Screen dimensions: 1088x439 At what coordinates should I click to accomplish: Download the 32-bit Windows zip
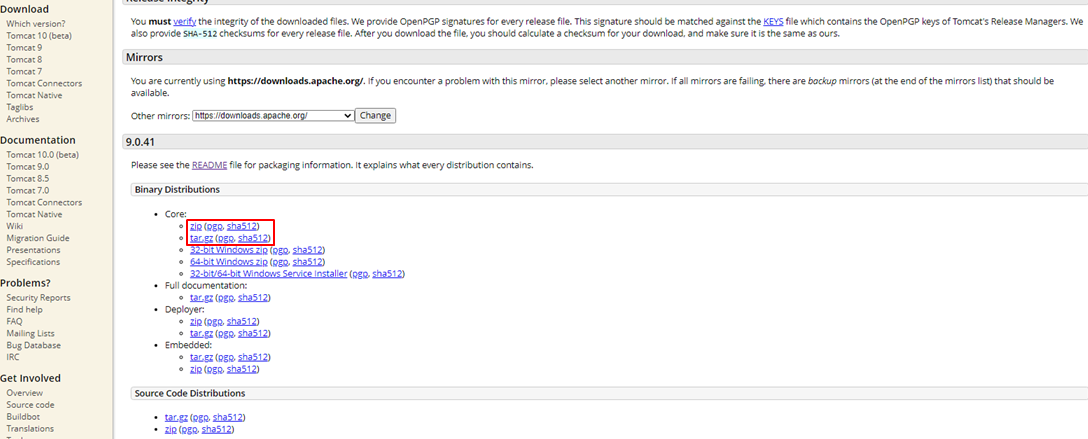coord(227,250)
